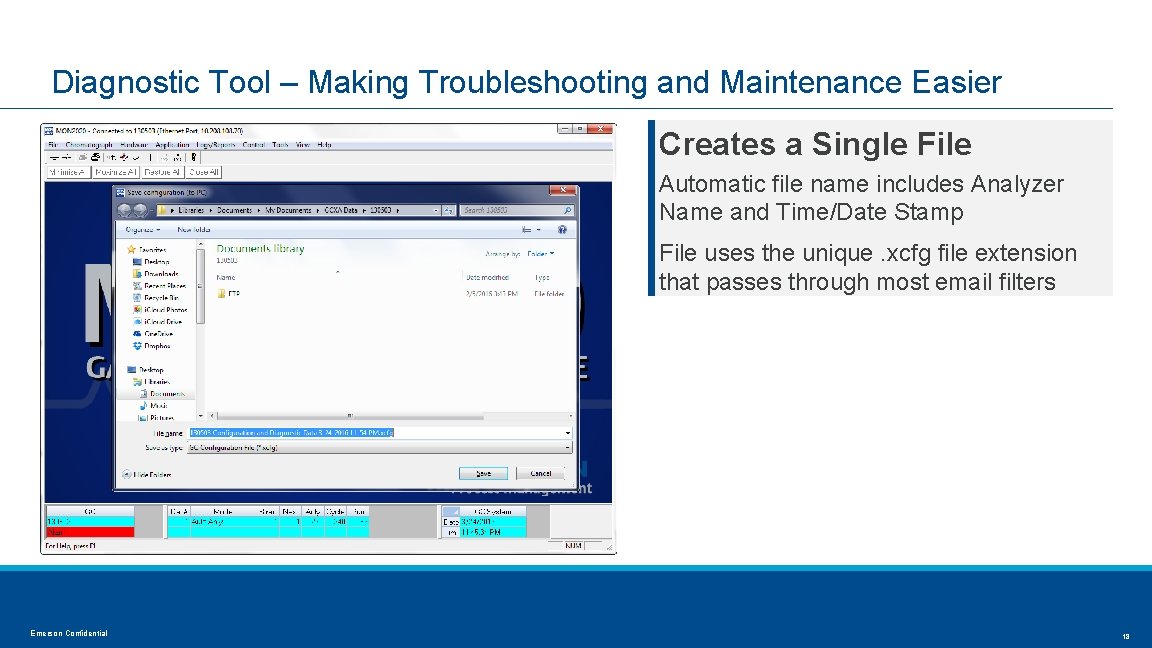Click the context help icon in toolbar
1152x648 pixels.
click(194, 157)
